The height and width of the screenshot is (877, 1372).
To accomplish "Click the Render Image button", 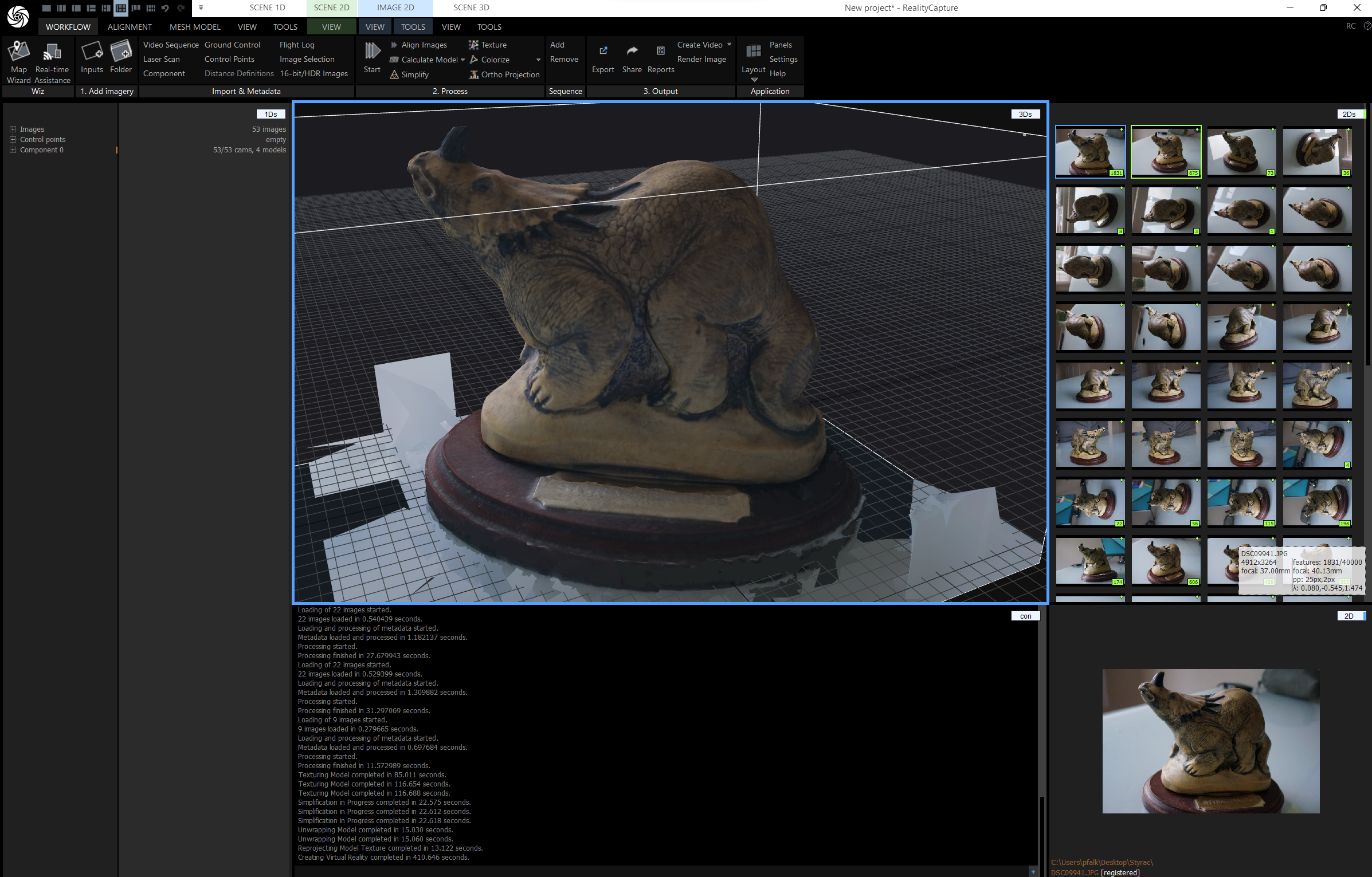I will click(x=701, y=59).
